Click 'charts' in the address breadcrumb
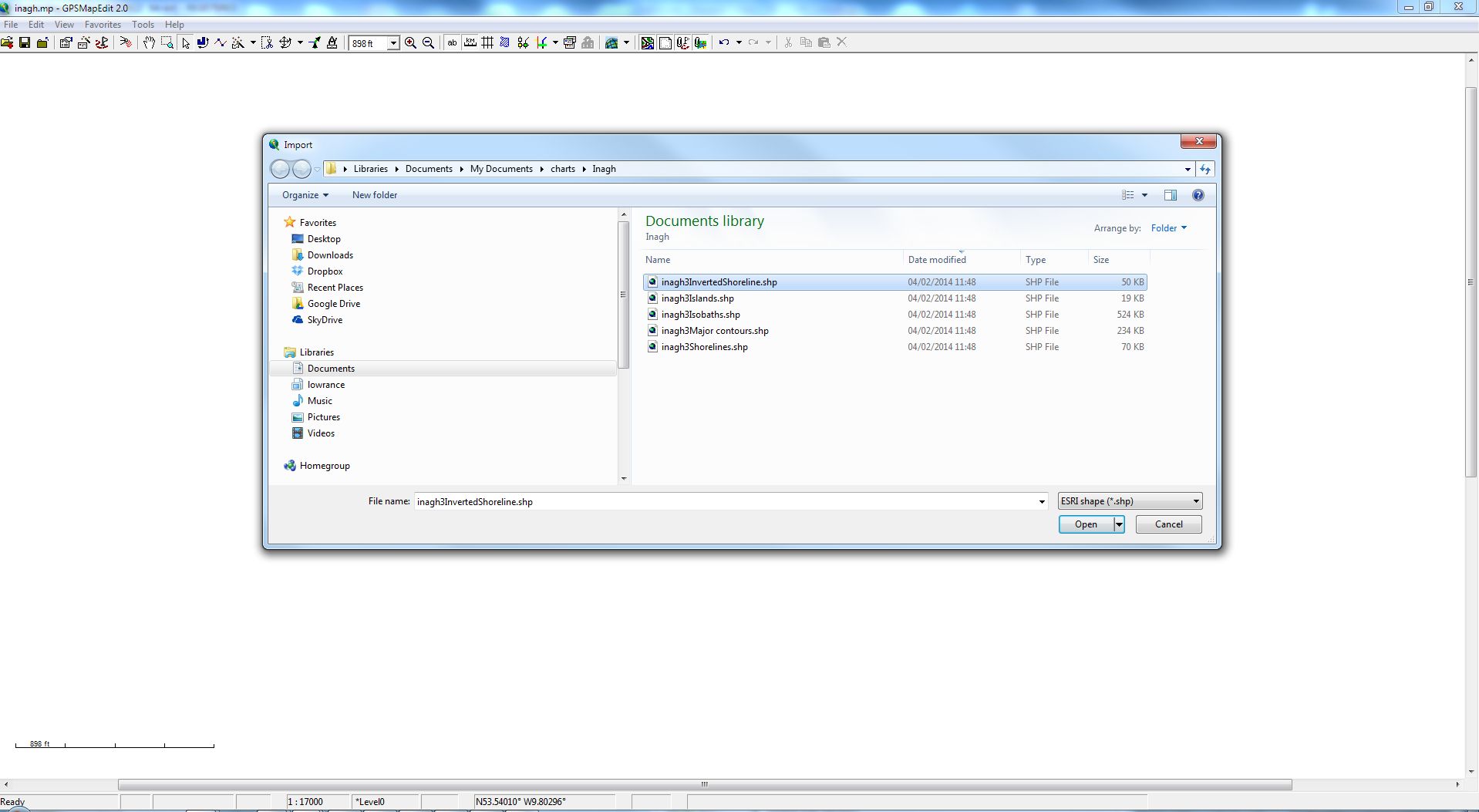The height and width of the screenshot is (812, 1479). (563, 169)
